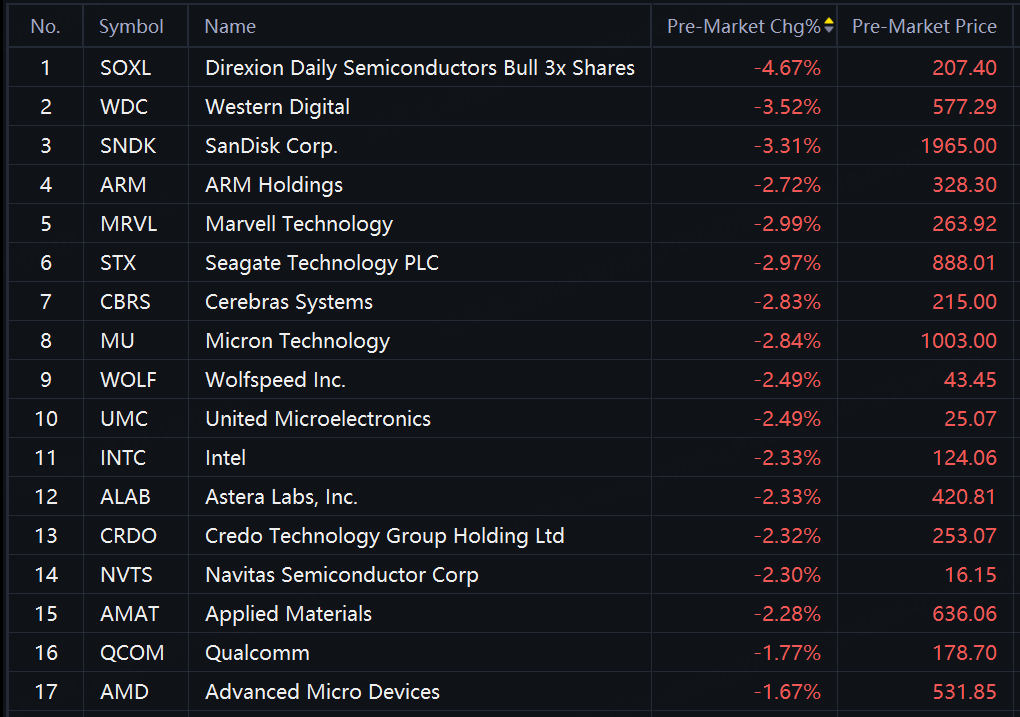Select the Western Digital row
This screenshot has height=717, width=1020.
click(510, 107)
